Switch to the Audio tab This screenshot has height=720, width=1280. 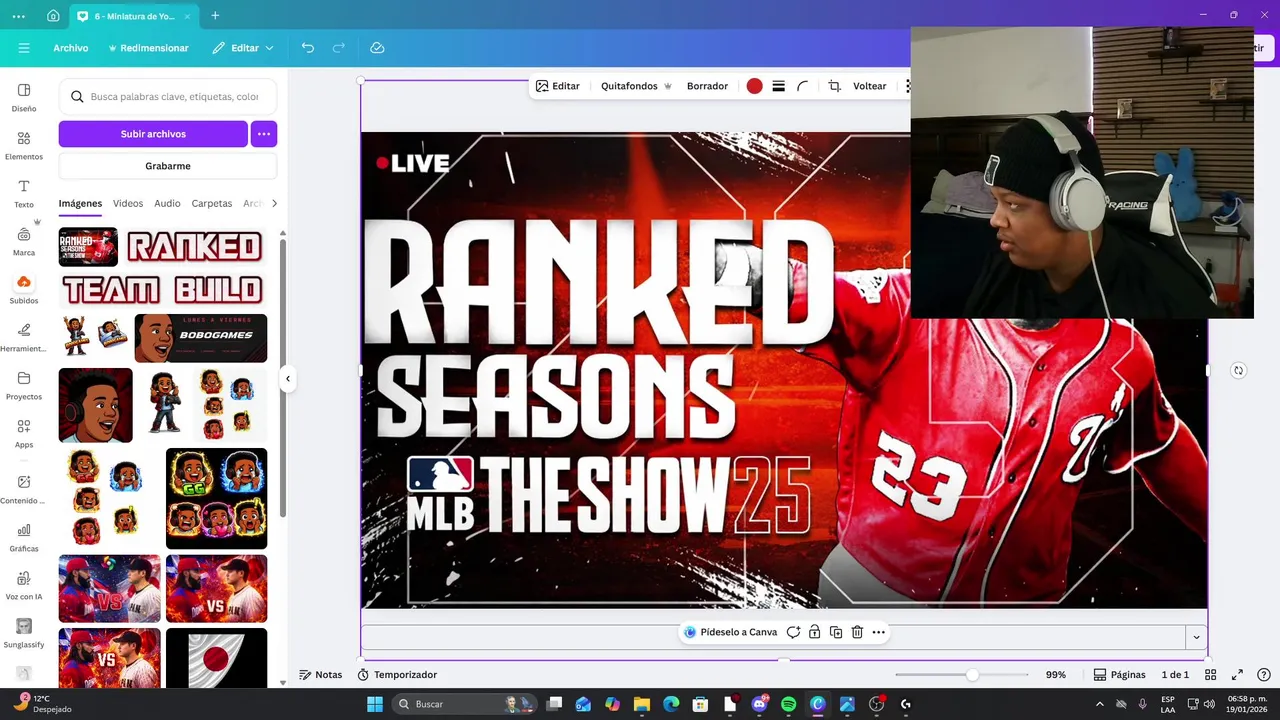(x=167, y=203)
